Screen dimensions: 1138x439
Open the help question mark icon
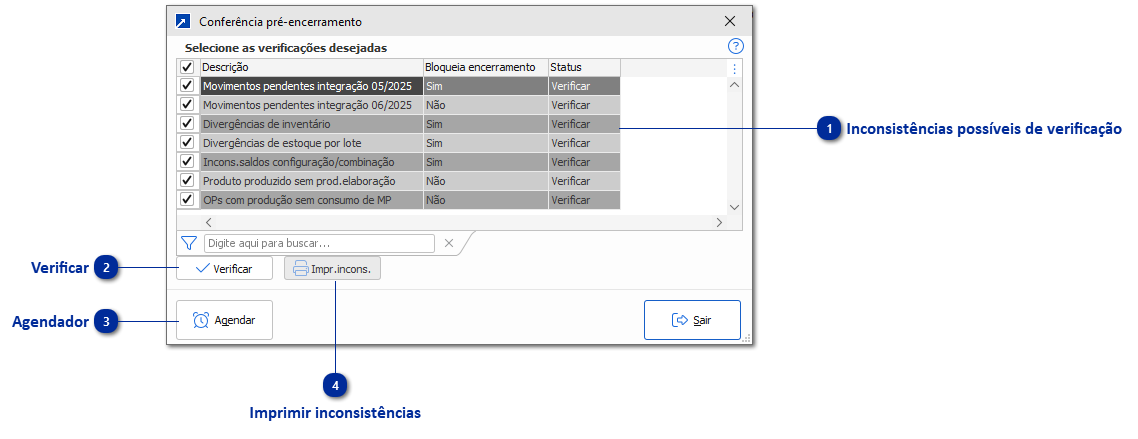(736, 46)
